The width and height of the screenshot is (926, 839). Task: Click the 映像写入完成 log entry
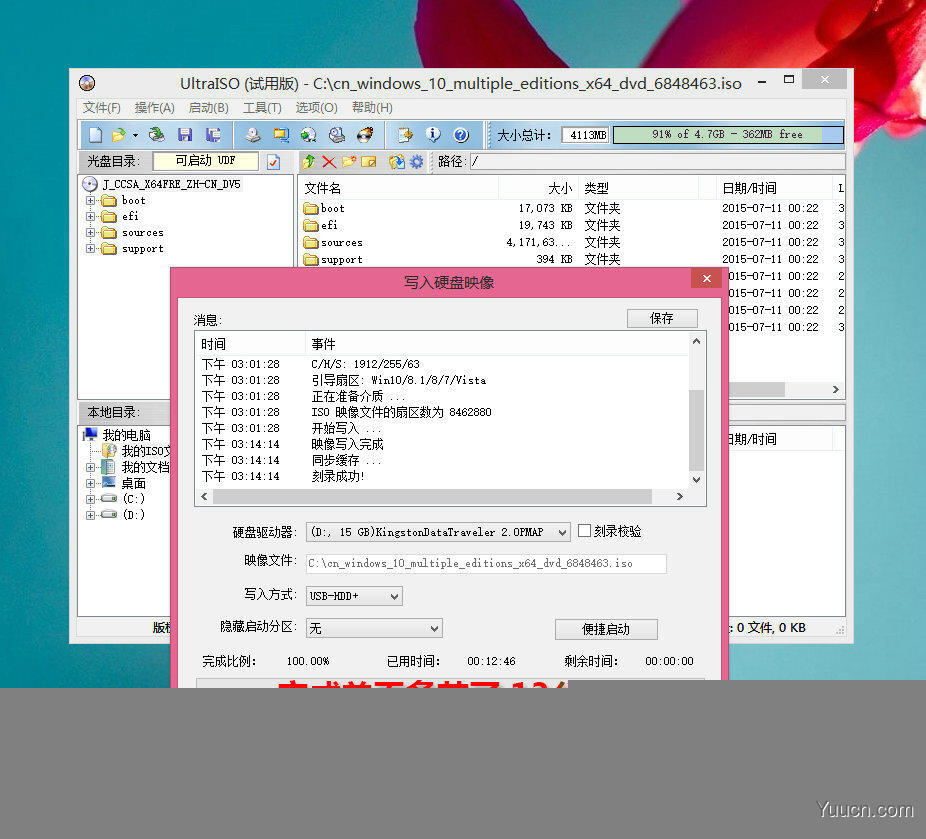[x=347, y=444]
